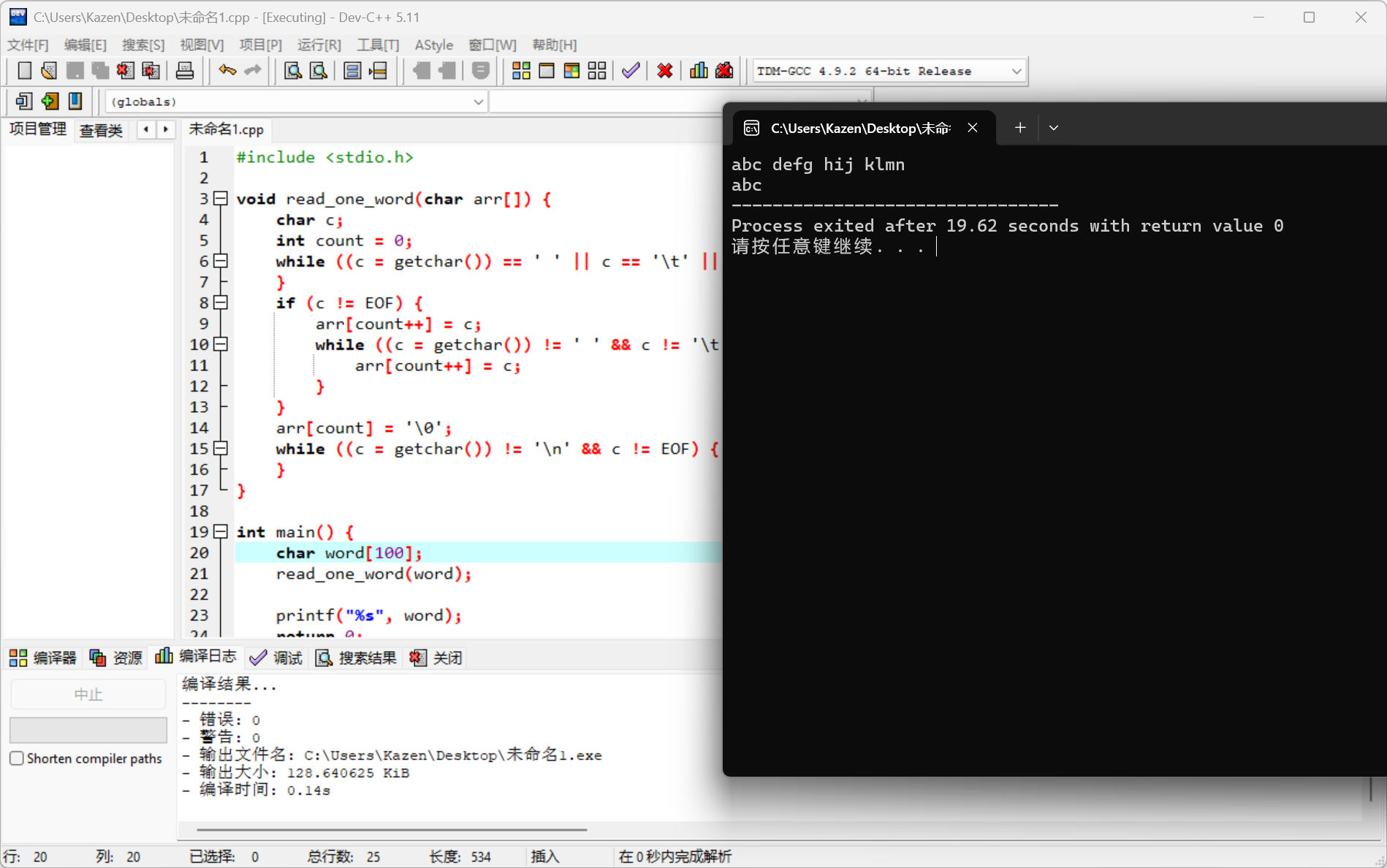The height and width of the screenshot is (868, 1387).
Task: Open the AStyle menu
Action: coord(434,45)
